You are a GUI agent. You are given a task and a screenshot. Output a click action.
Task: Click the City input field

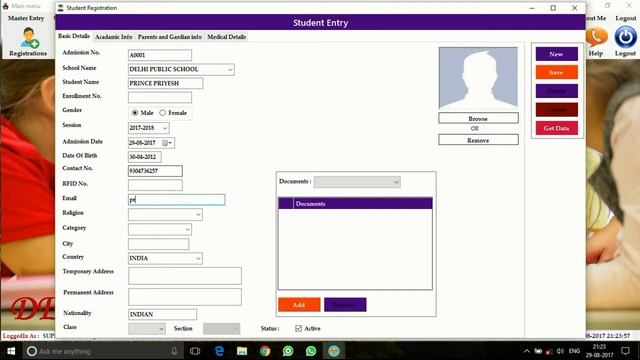(158, 244)
